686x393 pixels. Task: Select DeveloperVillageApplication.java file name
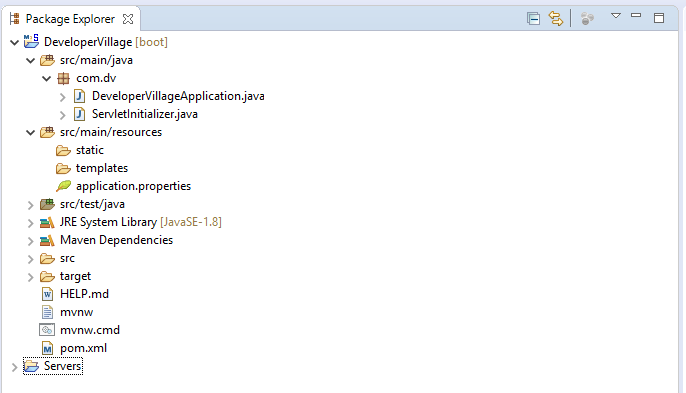tap(178, 96)
